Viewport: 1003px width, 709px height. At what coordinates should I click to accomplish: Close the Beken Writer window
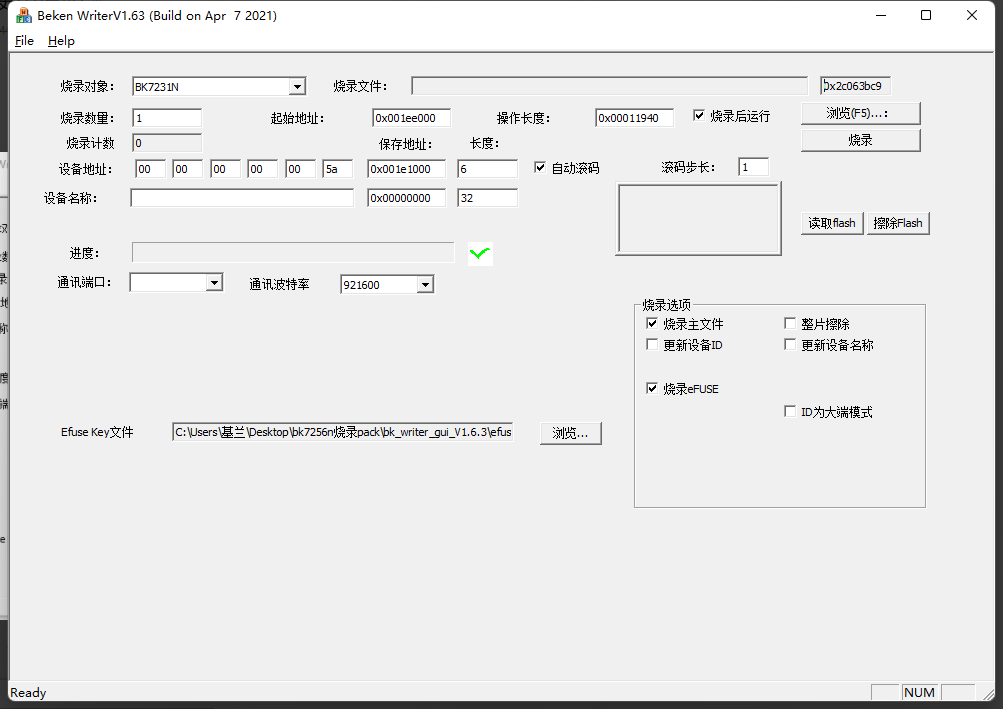pyautogui.click(x=972, y=15)
